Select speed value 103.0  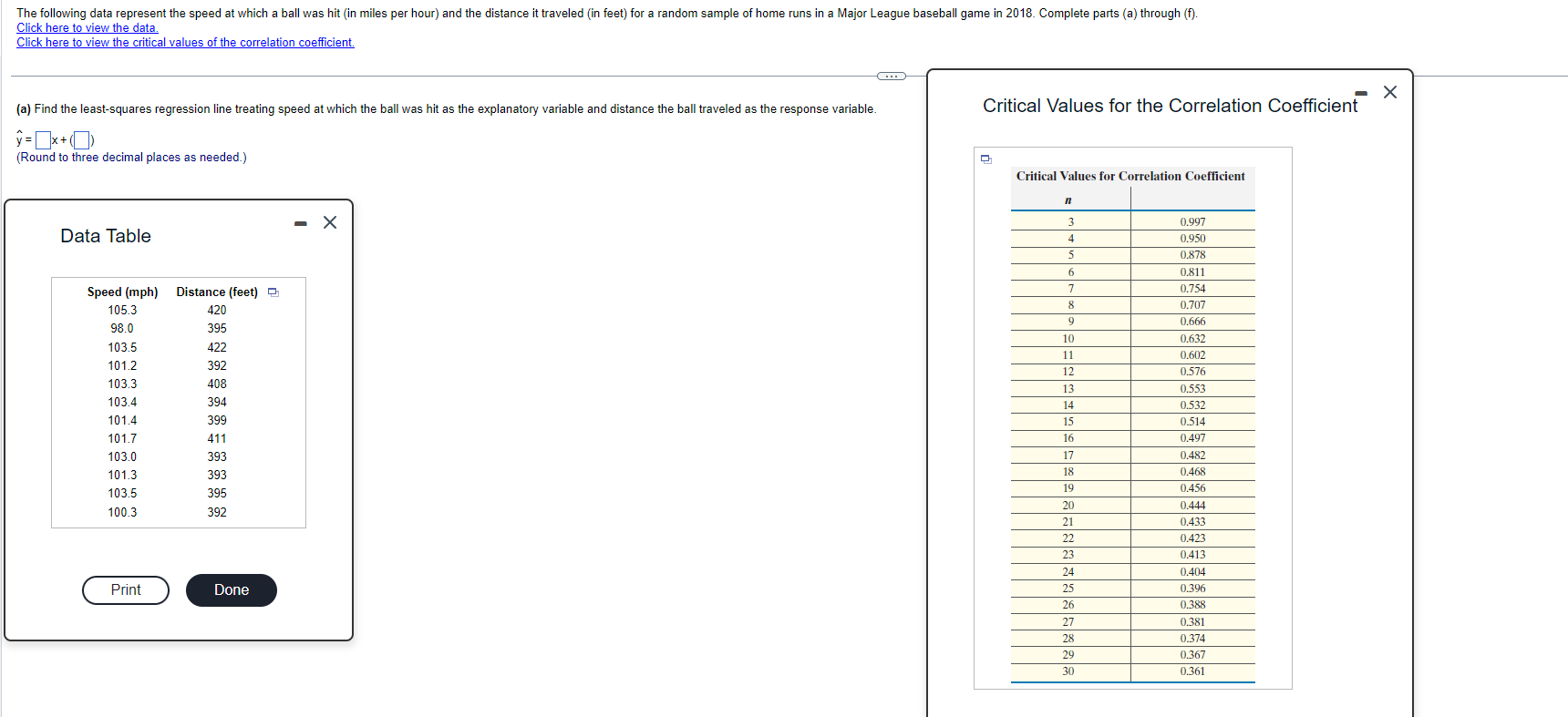122,457
